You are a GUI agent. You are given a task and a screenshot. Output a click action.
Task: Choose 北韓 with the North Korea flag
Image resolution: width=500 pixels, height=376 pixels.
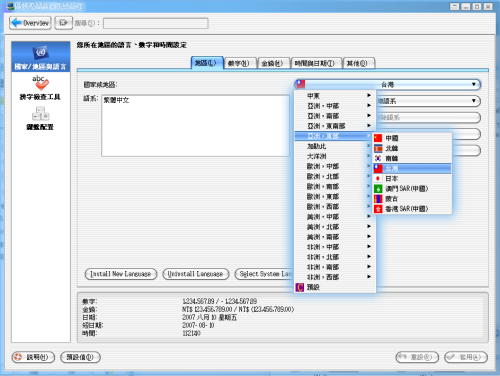click(x=412, y=148)
